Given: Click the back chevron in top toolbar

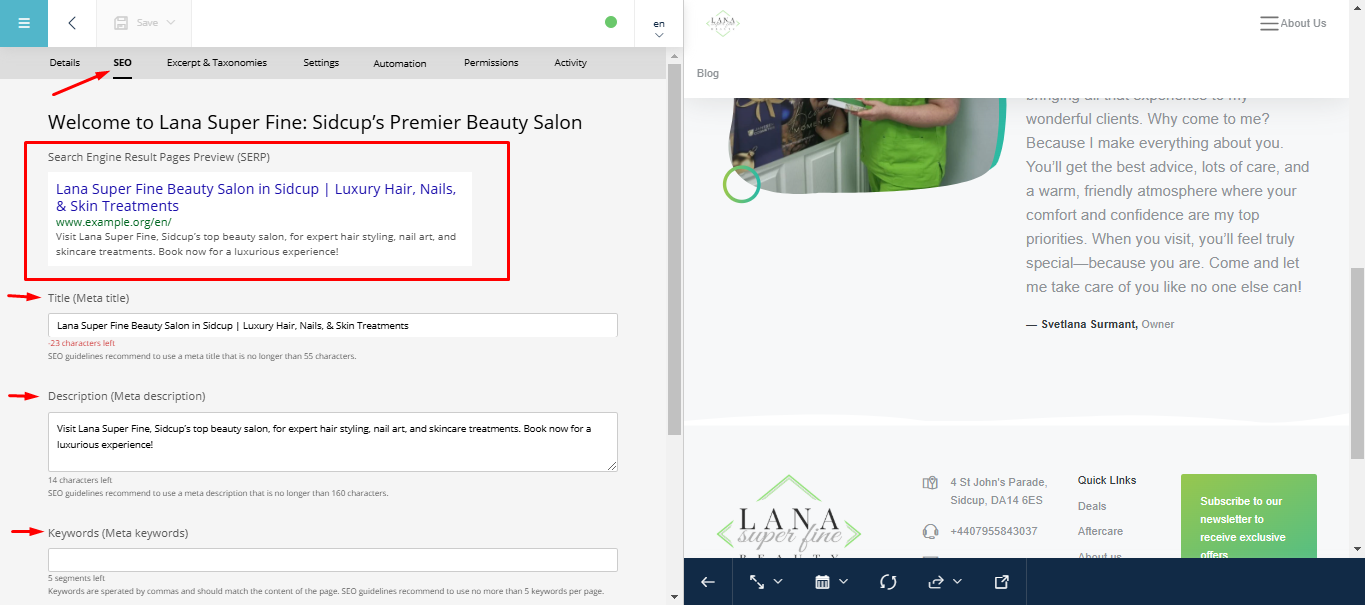Looking at the screenshot, I should coord(72,23).
